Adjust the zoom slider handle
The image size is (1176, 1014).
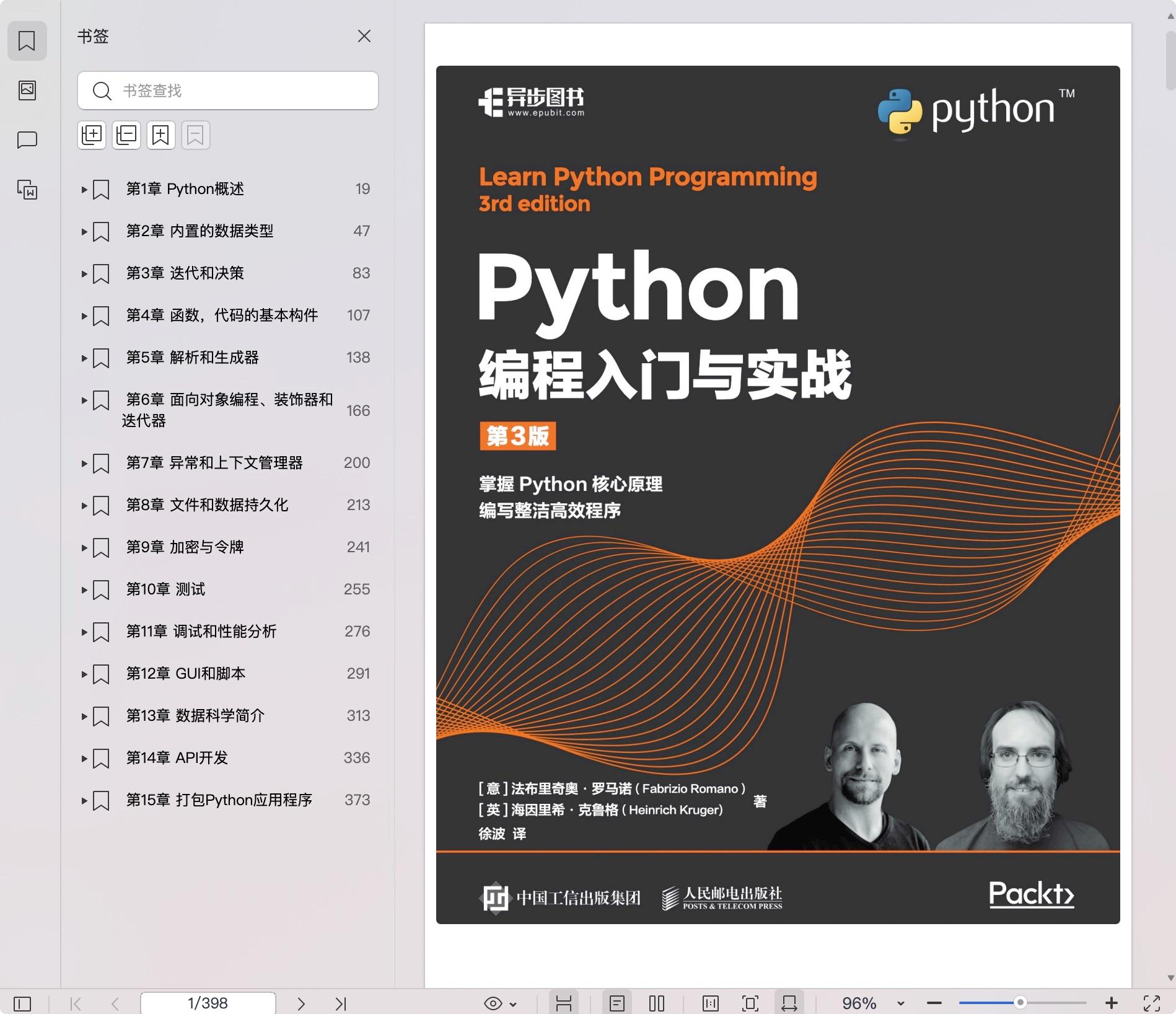tap(1020, 1002)
